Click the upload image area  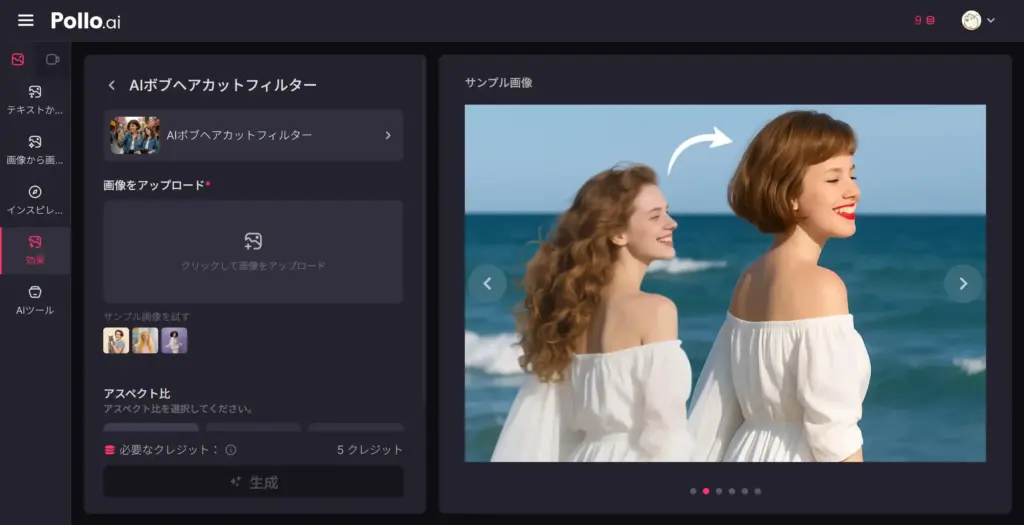coord(253,251)
